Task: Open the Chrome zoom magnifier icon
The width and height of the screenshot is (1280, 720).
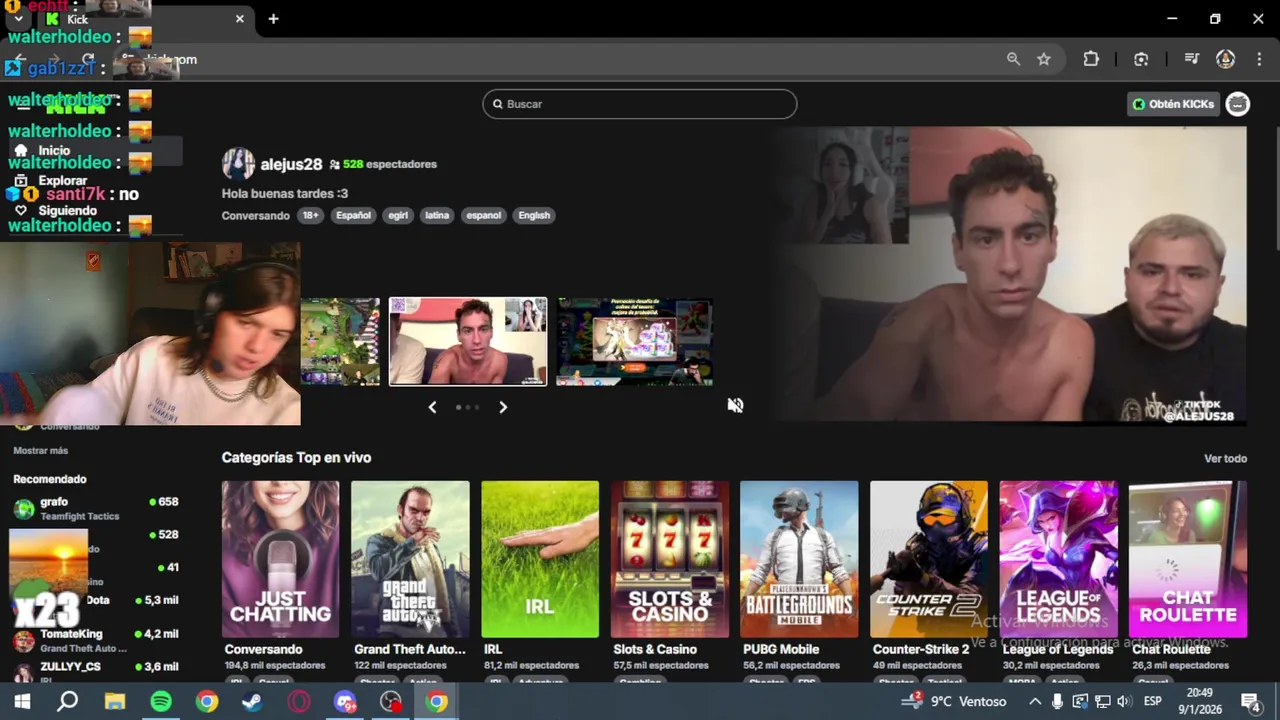Action: (1013, 59)
